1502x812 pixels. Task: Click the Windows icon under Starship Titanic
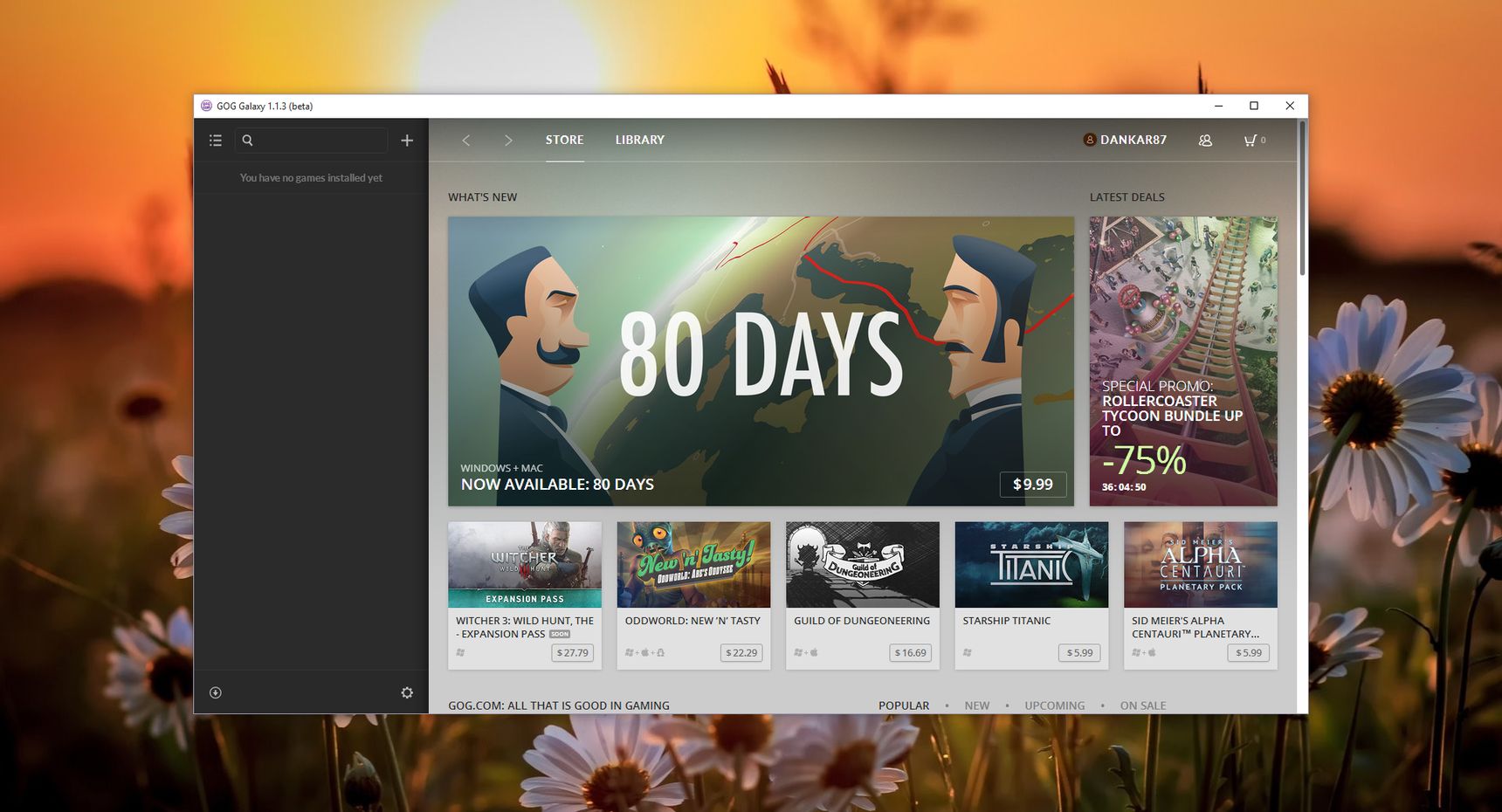point(968,652)
